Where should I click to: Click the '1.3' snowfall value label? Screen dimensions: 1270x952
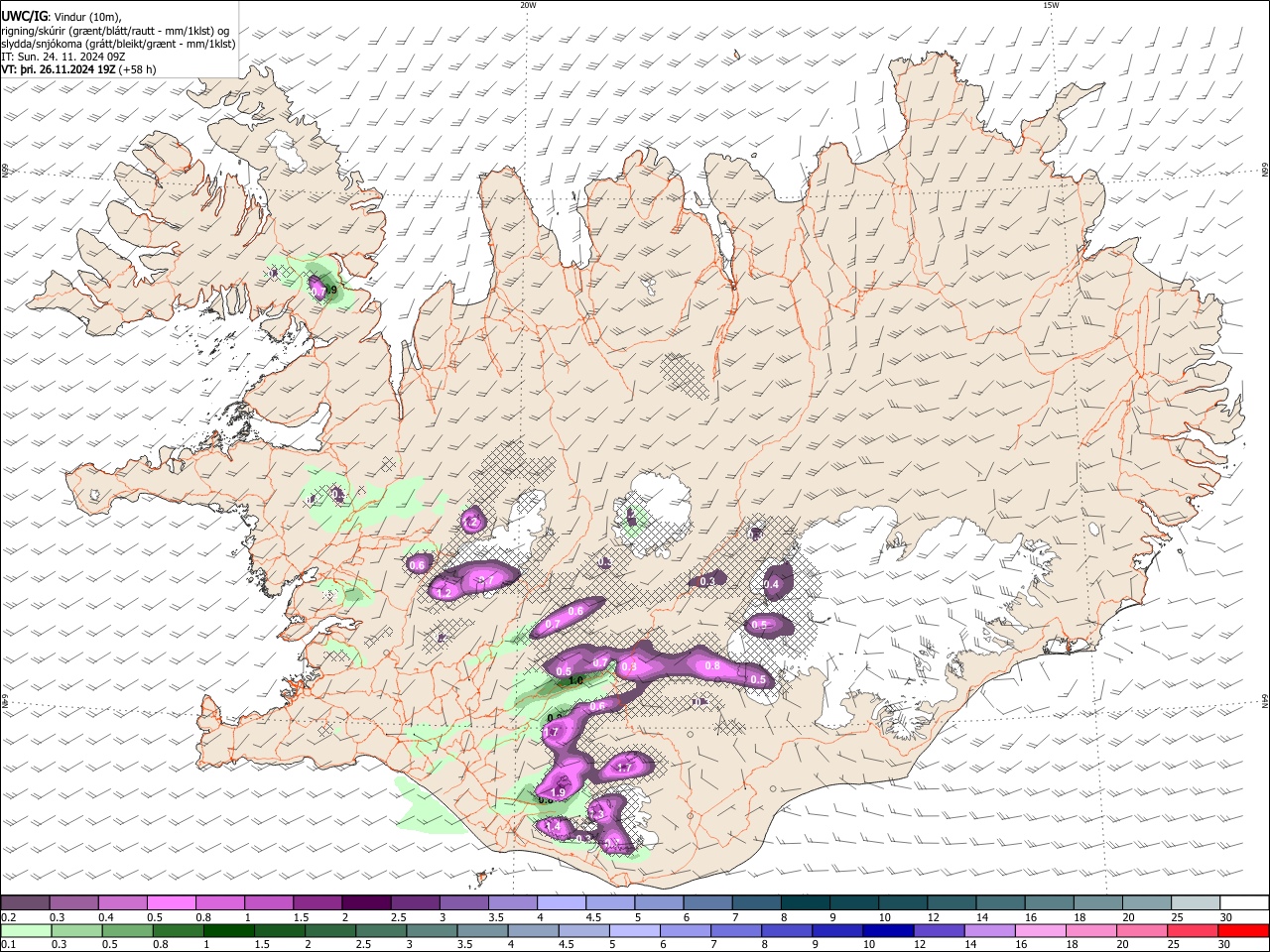coord(596,813)
